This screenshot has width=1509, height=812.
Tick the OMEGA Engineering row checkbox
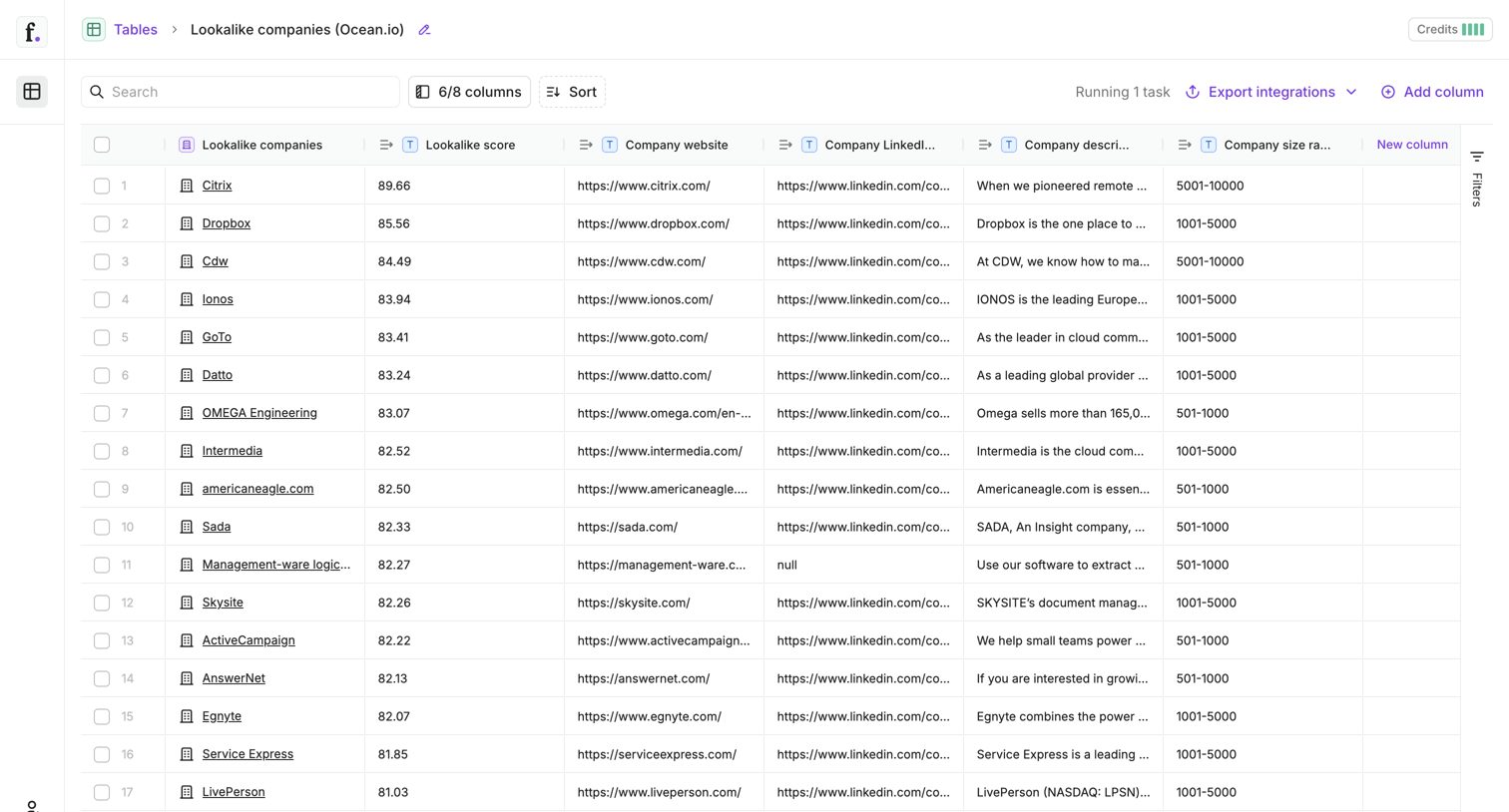[x=102, y=413]
